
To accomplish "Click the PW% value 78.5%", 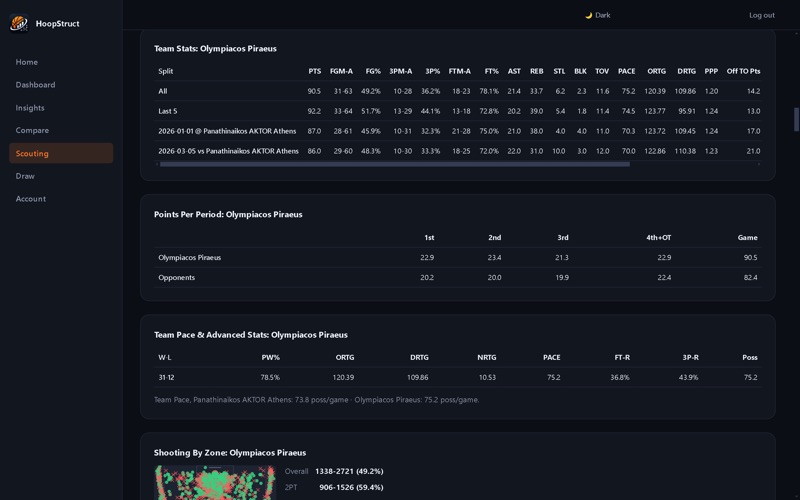I will click(x=270, y=378).
